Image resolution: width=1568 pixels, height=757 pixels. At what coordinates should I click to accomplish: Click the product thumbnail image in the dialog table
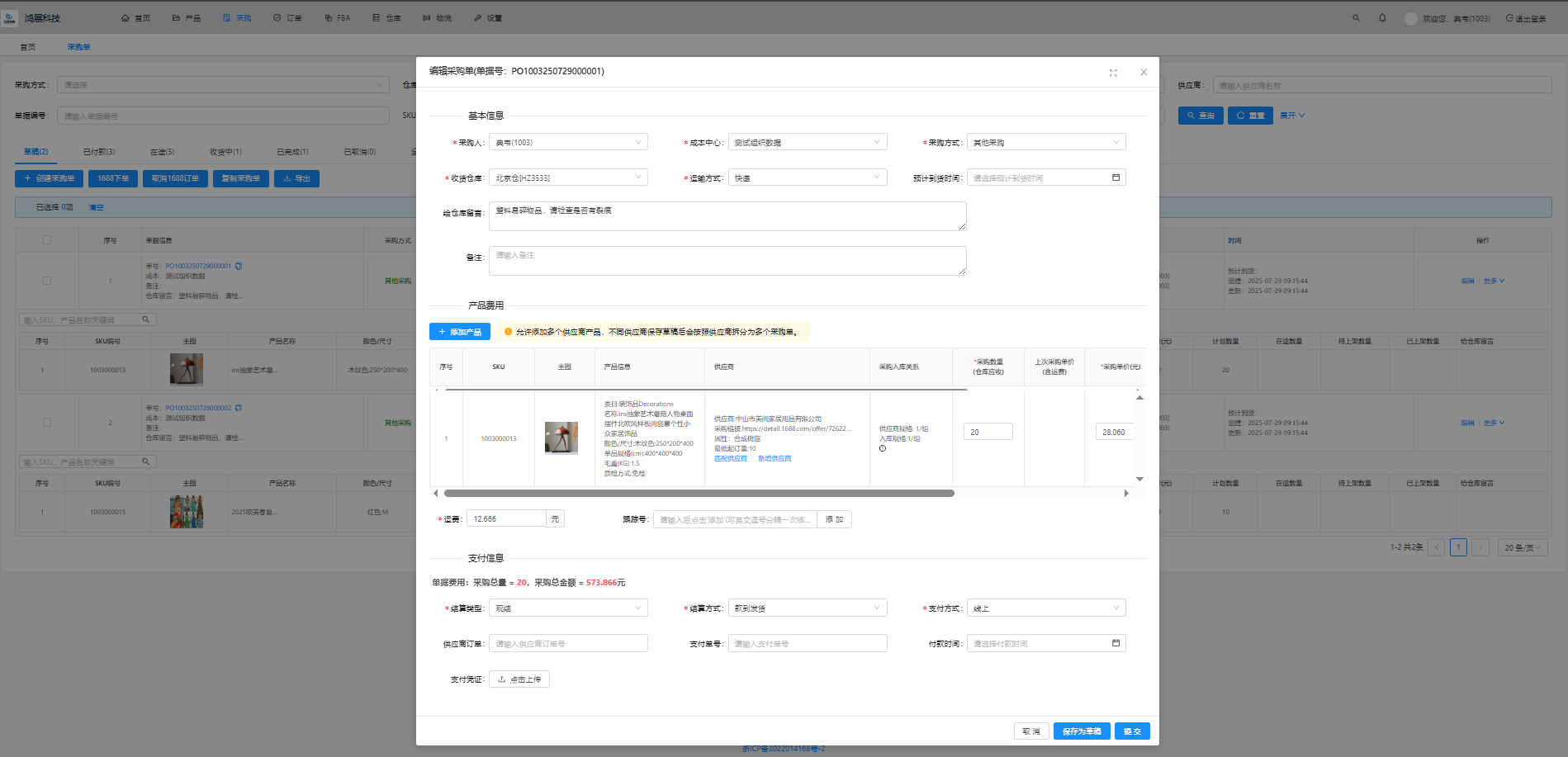click(x=561, y=438)
